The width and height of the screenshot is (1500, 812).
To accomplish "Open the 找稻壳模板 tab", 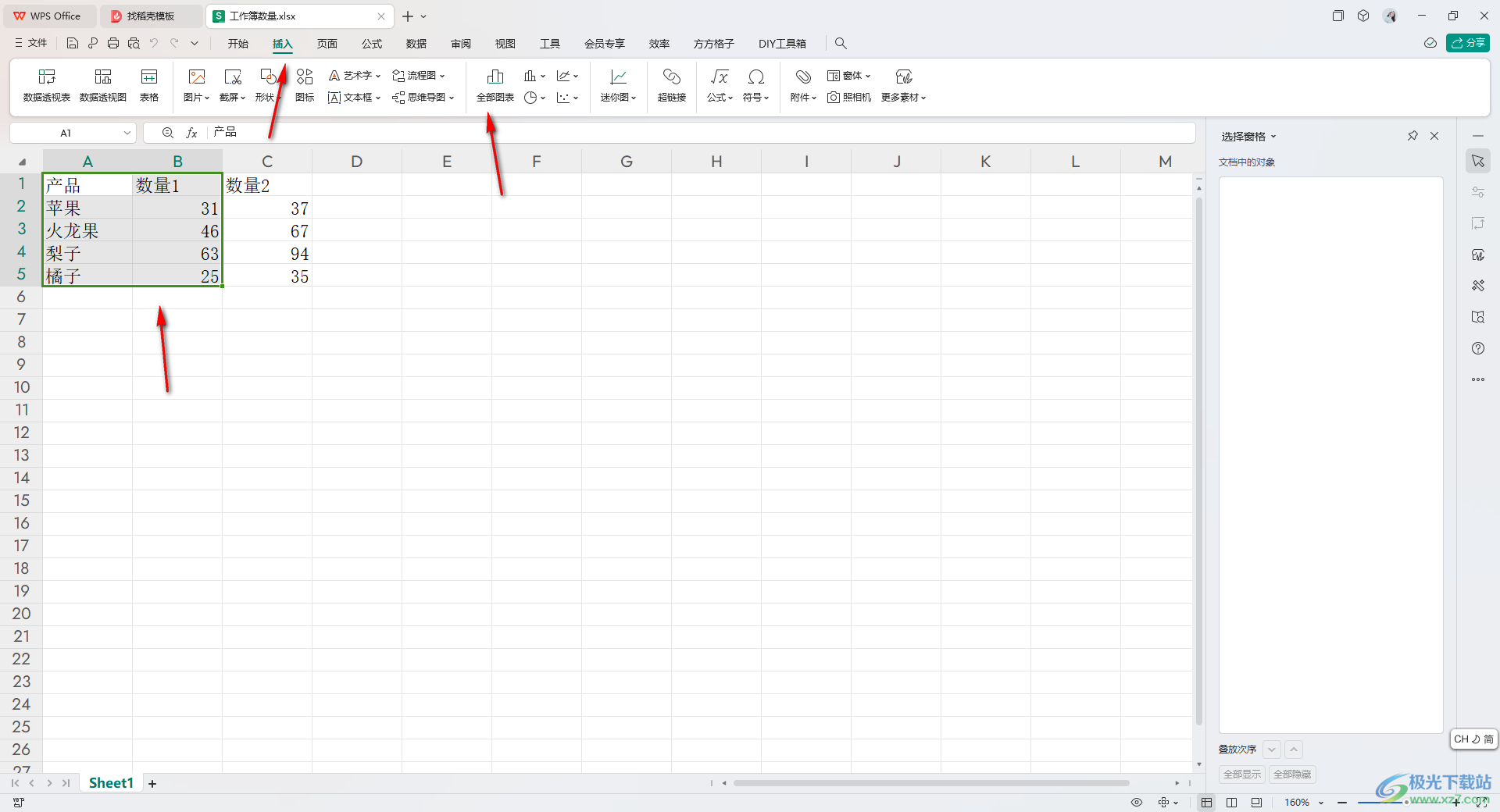I will coord(151,16).
